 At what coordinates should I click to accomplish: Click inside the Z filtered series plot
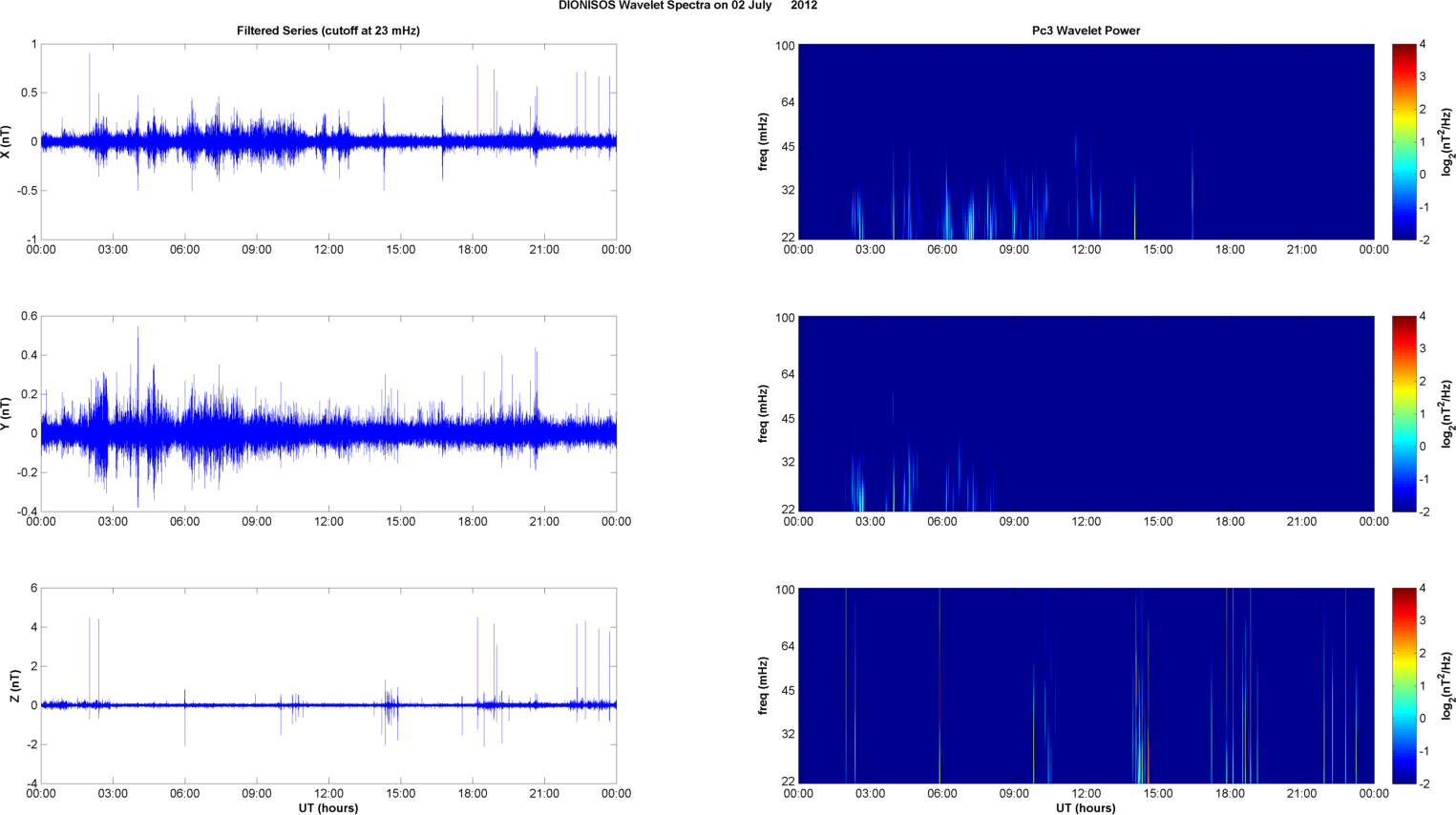click(x=328, y=686)
